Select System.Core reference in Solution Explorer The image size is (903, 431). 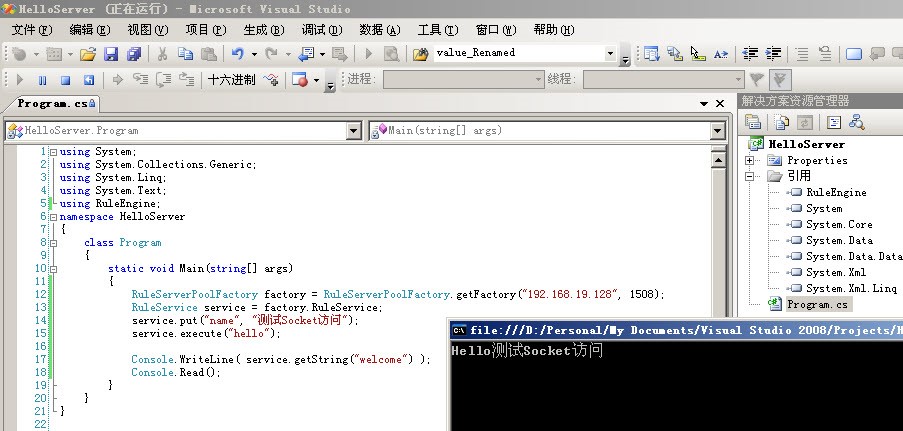(x=839, y=225)
